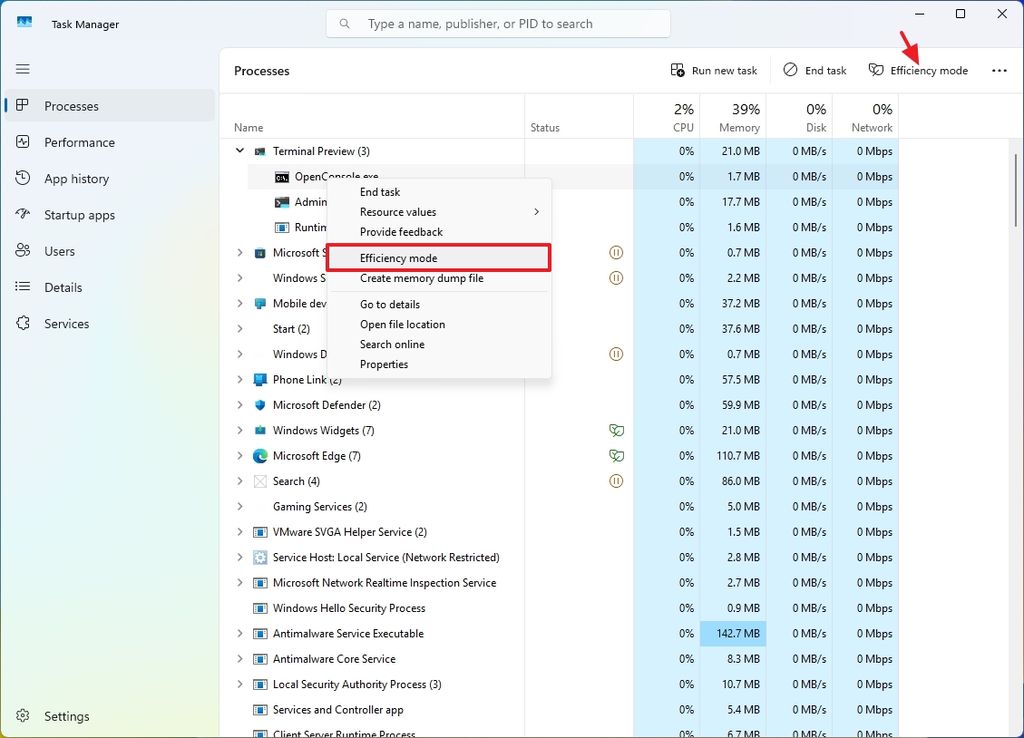This screenshot has width=1024, height=738.
Task: Click End task toolbar button
Action: point(814,71)
